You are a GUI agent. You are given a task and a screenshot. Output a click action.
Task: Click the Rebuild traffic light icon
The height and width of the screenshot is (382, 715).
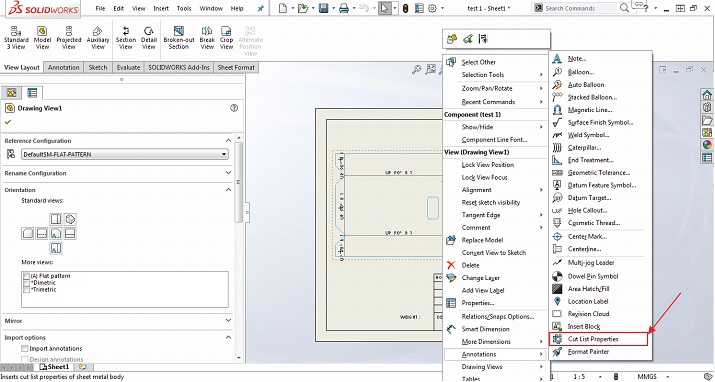(x=405, y=8)
